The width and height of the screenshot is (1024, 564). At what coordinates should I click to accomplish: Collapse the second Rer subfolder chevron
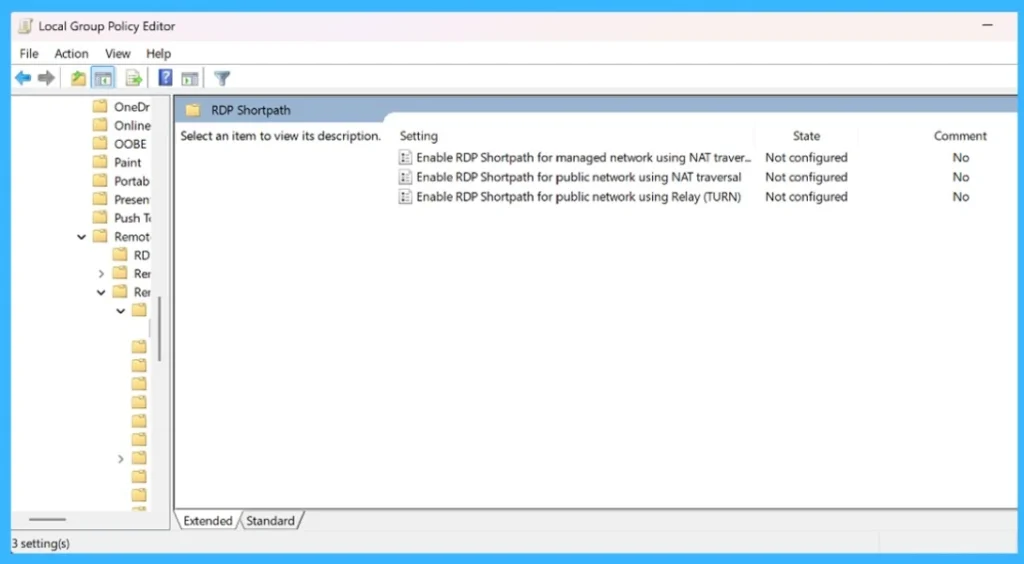[101, 292]
